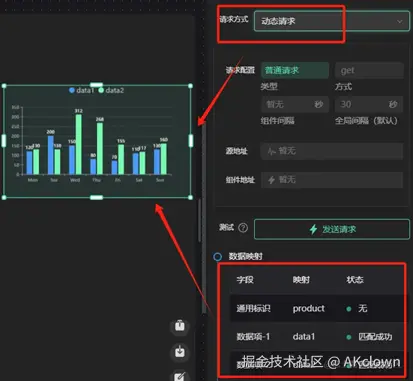Click the blue bar labeled 200
The image size is (413, 381).
coord(51,155)
